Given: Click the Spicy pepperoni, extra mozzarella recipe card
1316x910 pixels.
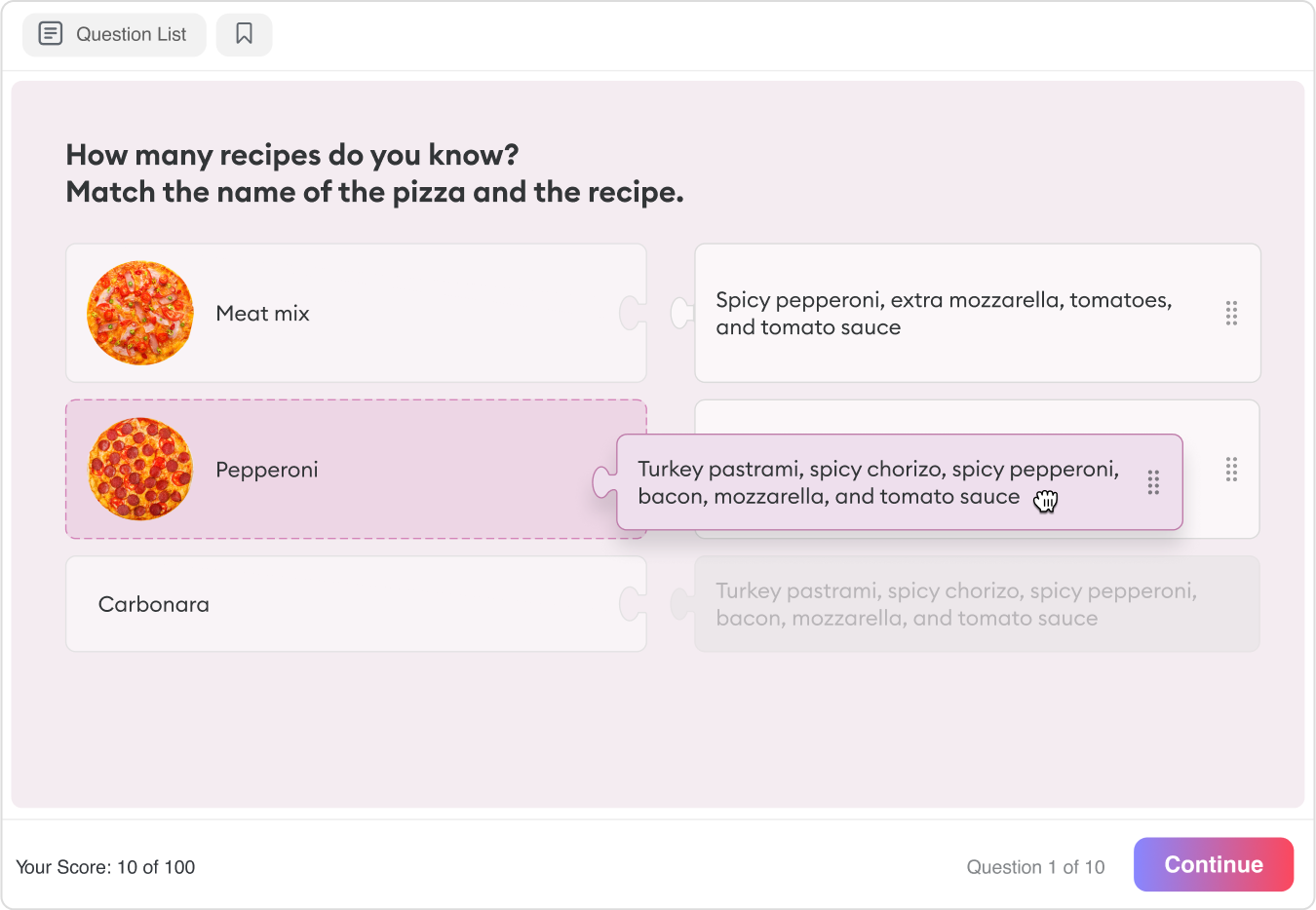Looking at the screenshot, I should tap(978, 313).
